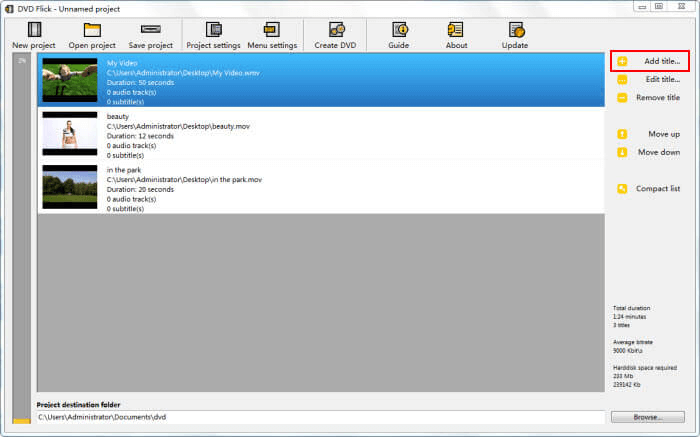Image resolution: width=700 pixels, height=437 pixels.
Task: Check for updates via Update icon
Action: click(517, 35)
